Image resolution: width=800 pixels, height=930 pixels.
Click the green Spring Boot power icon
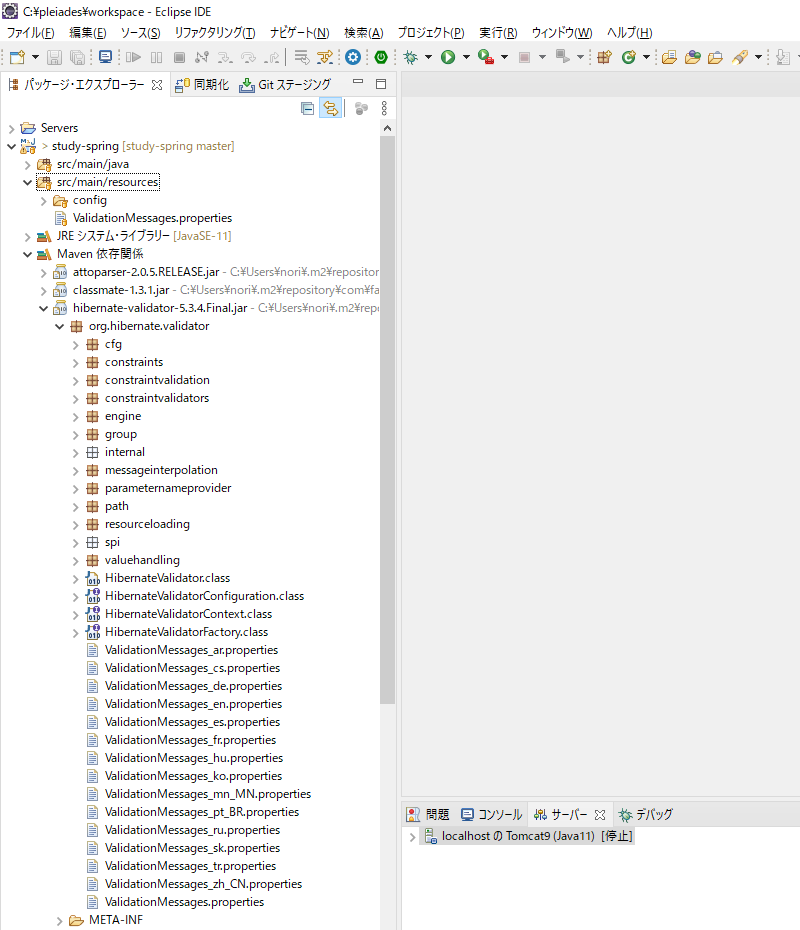tap(381, 57)
